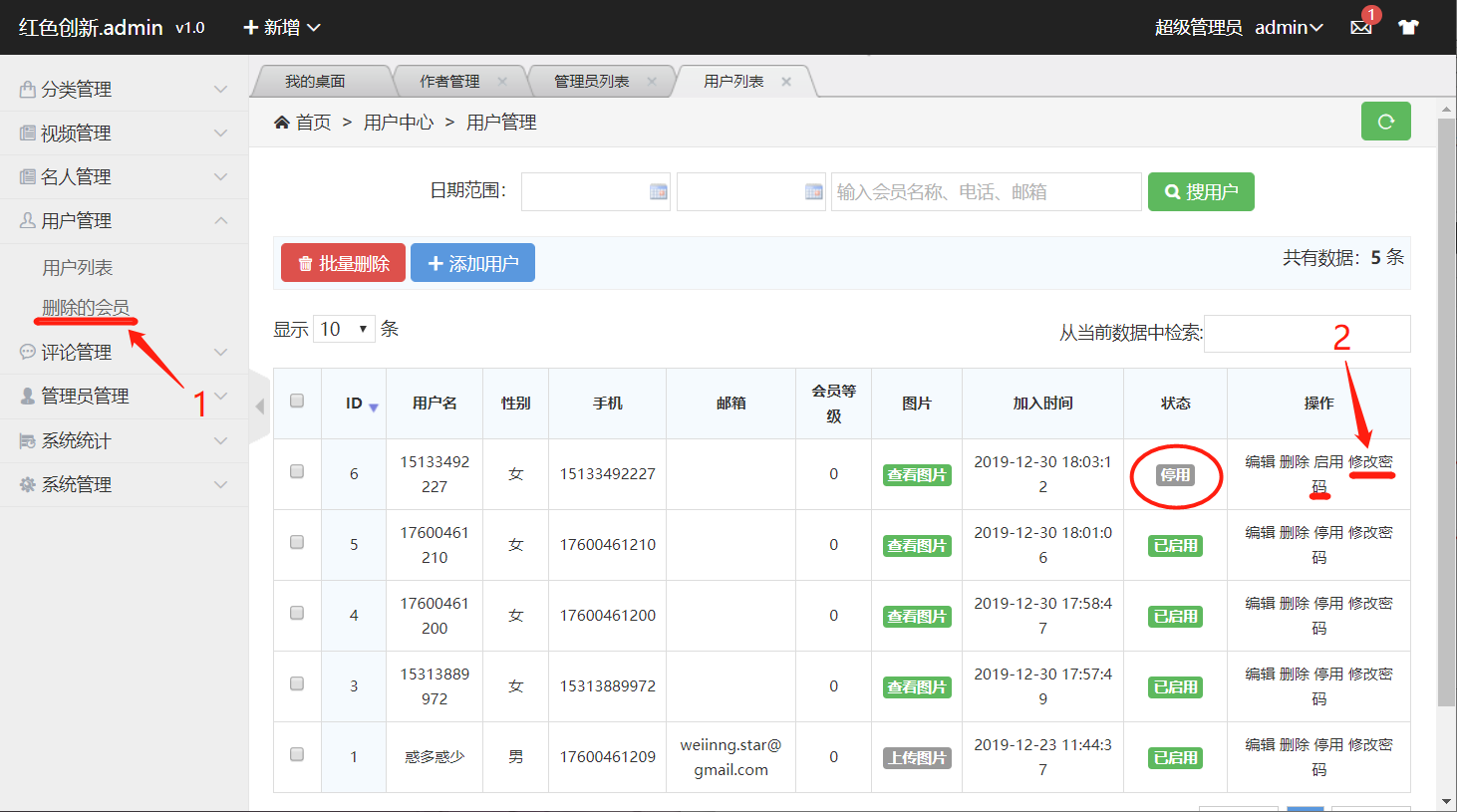Click the 名人管理 sidebar icon
The image size is (1457, 812).
tap(28, 177)
